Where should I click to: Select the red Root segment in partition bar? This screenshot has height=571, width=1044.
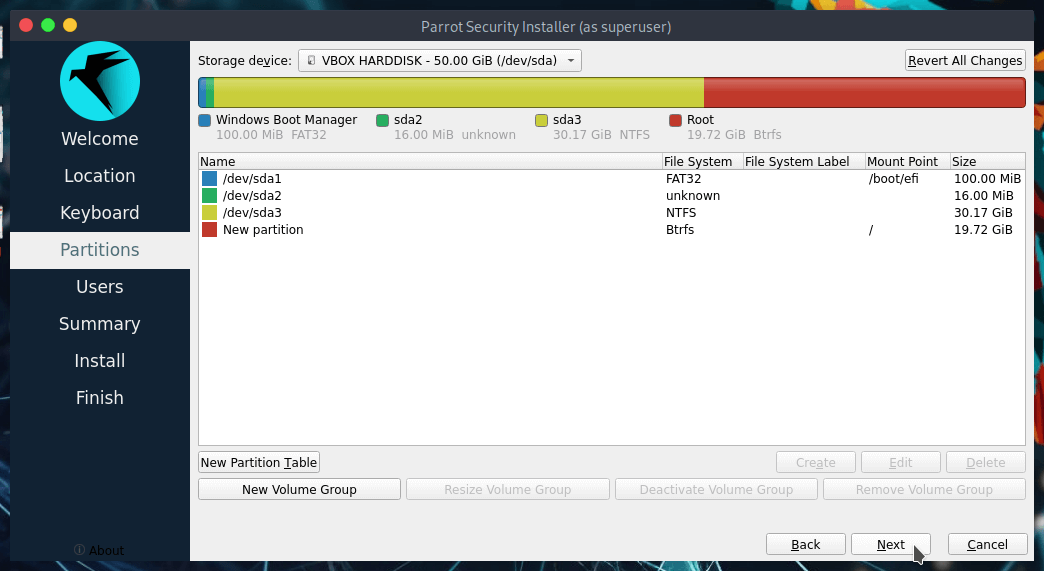[x=864, y=92]
